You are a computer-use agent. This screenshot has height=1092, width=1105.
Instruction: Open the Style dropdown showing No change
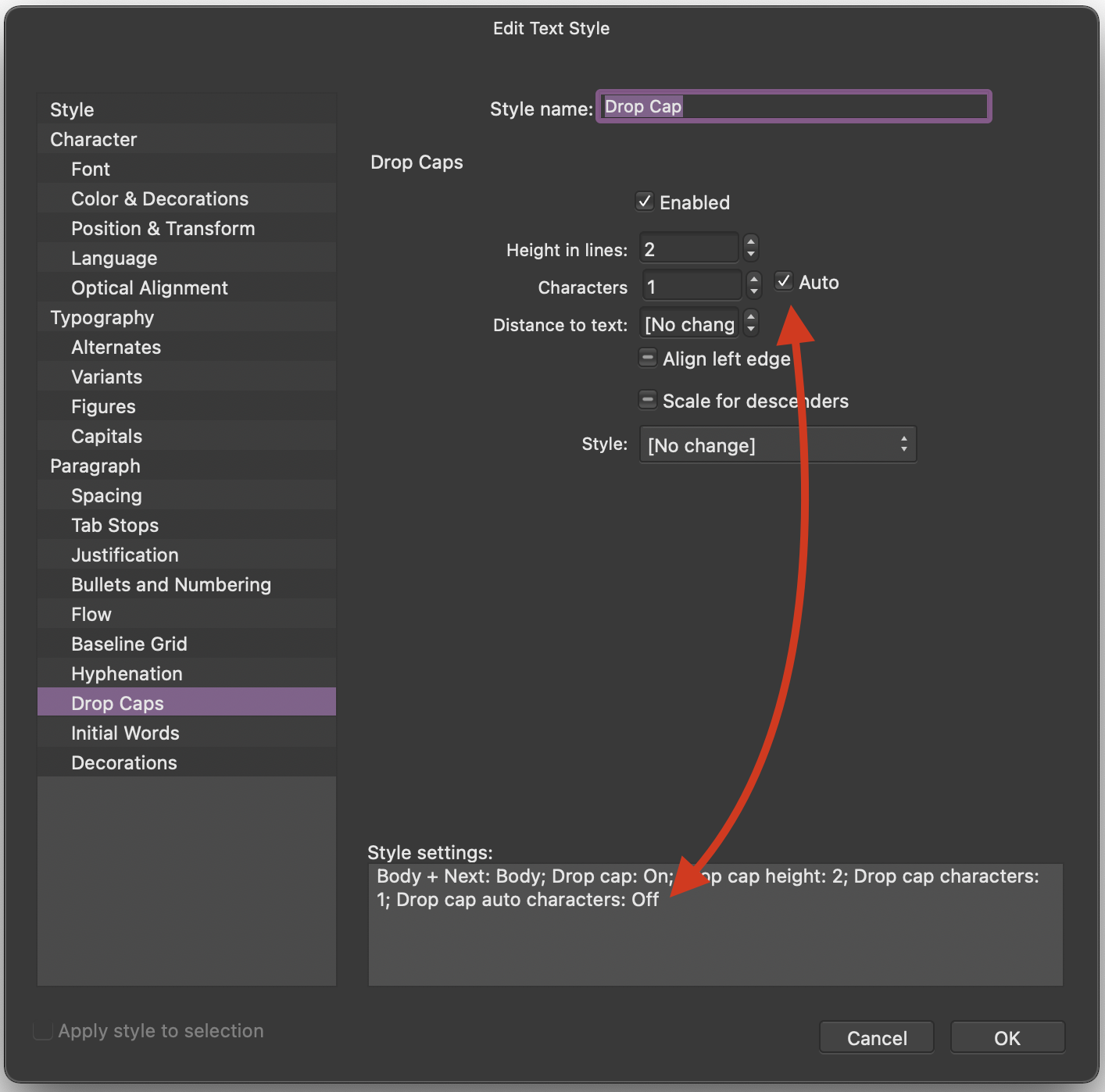778,444
